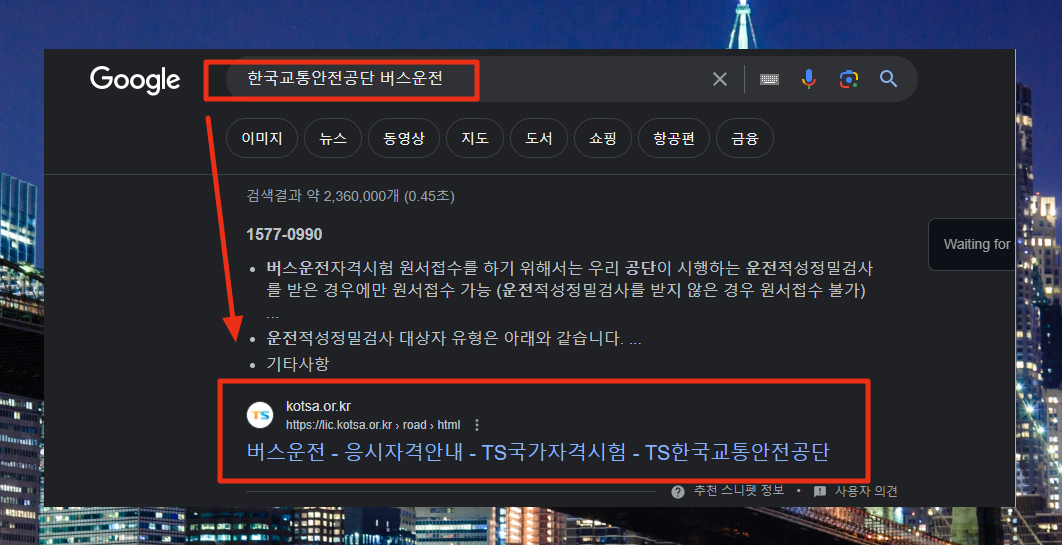This screenshot has width=1062, height=545.
Task: Select the 이미지 filter tab
Action: 262,138
